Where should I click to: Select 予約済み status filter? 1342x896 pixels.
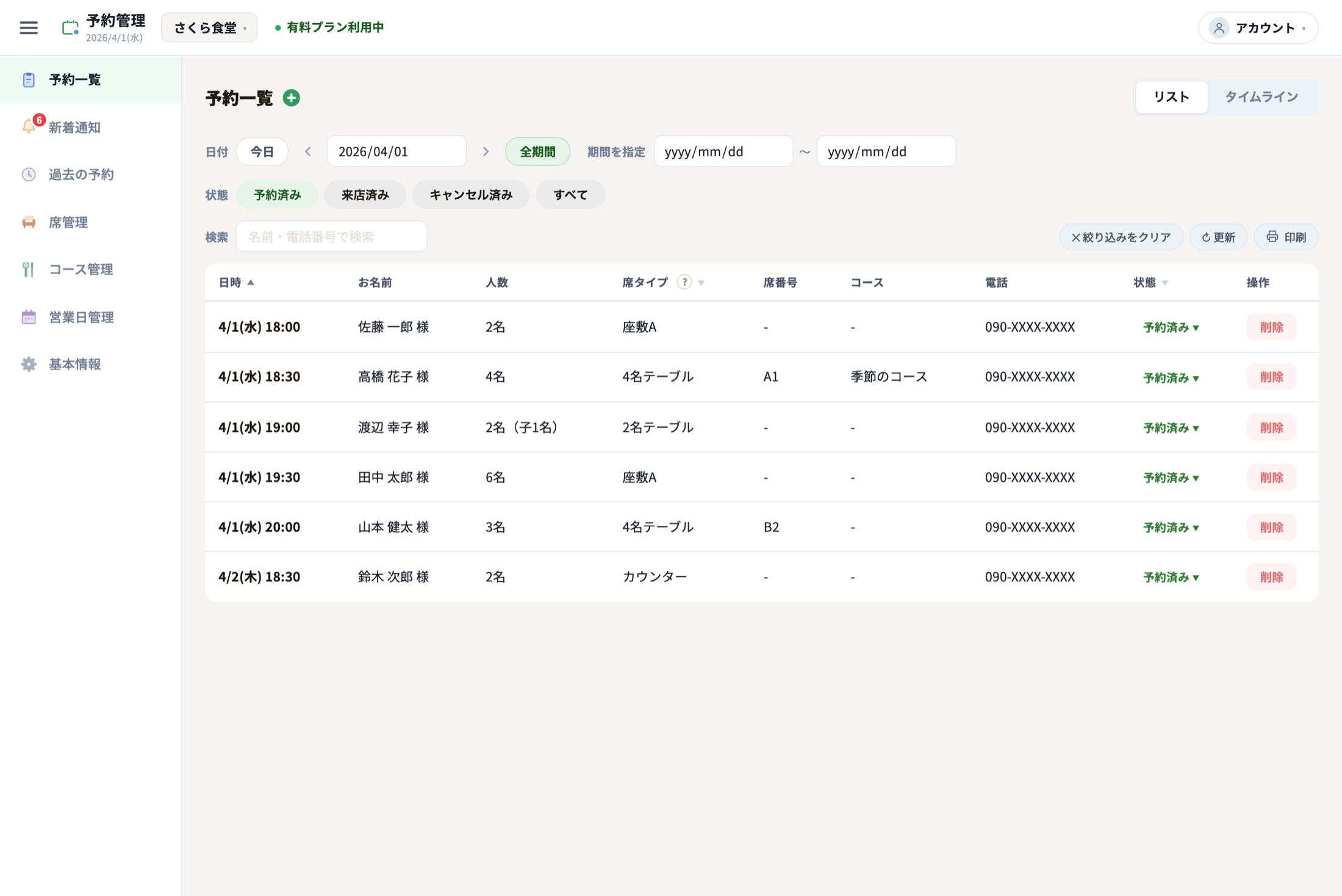[277, 195]
